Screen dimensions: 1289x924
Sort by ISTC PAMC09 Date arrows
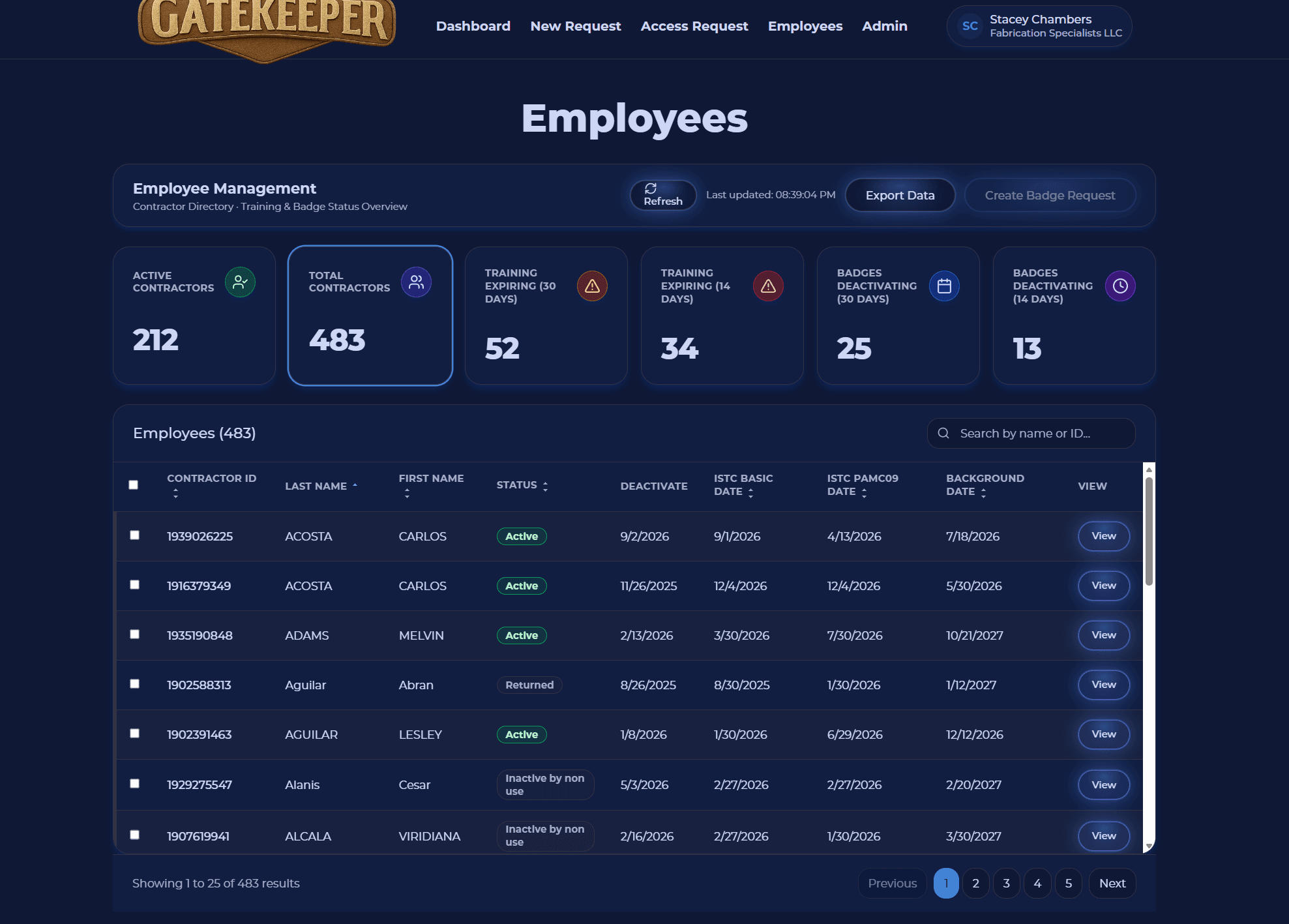point(864,493)
